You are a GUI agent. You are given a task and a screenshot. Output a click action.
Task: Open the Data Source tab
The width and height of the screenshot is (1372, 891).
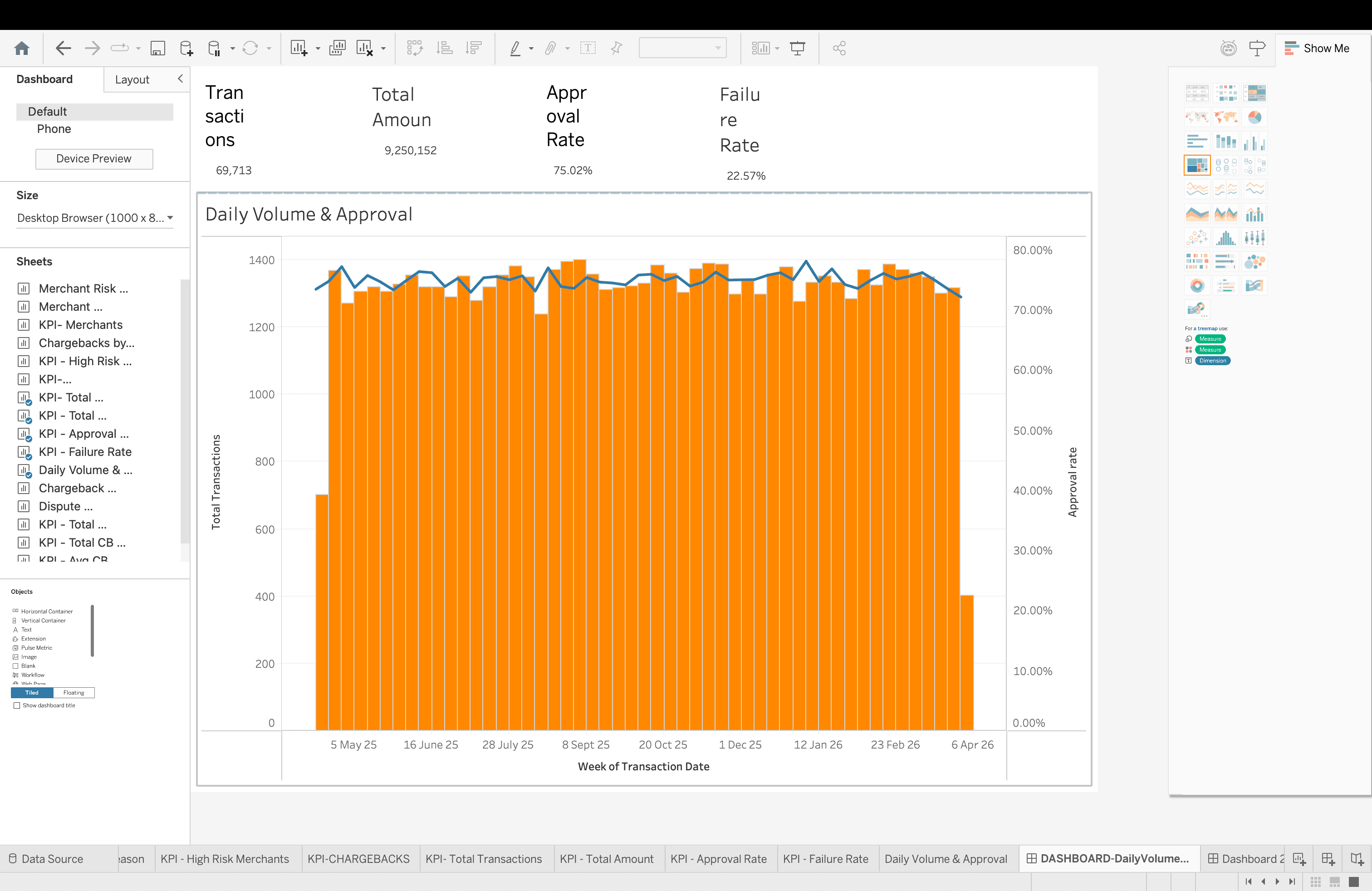point(46,859)
